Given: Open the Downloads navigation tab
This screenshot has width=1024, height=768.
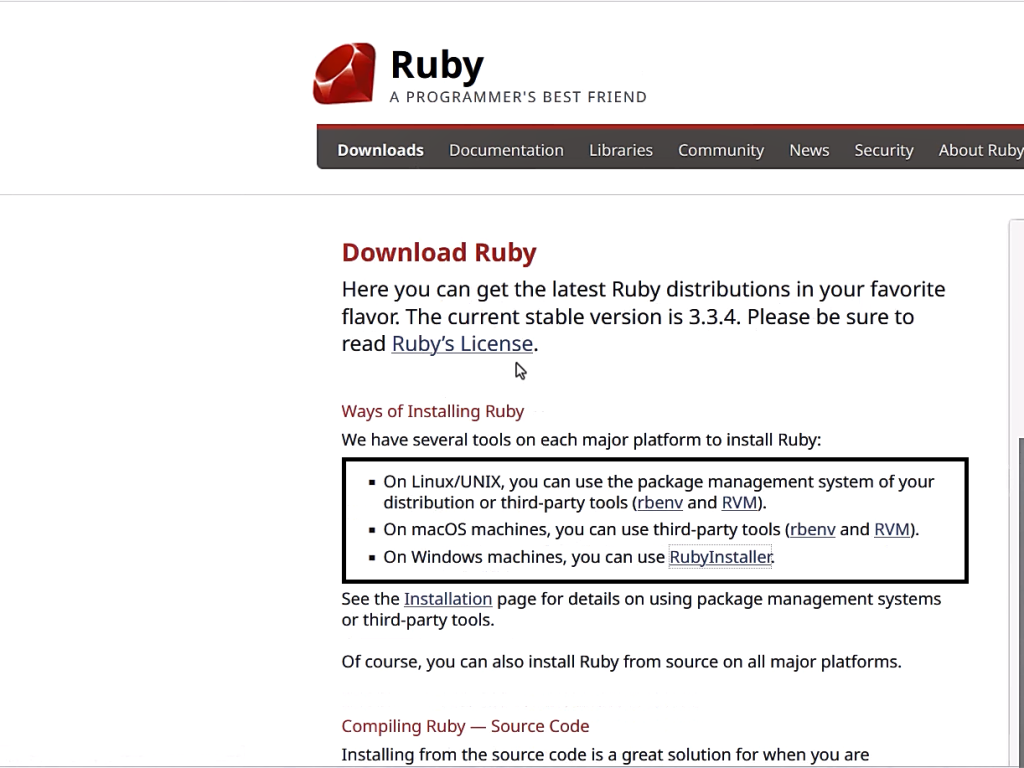Looking at the screenshot, I should (x=380, y=150).
